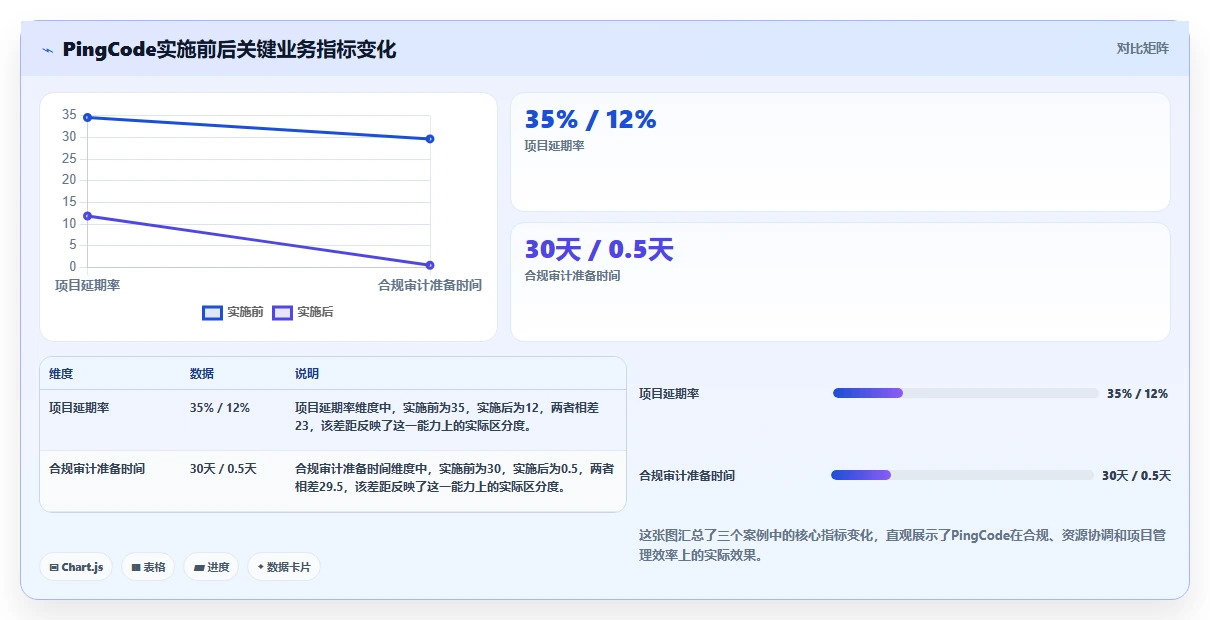Open the 30天 / 0.5天 data card
The height and width of the screenshot is (620, 1210).
tap(840, 282)
